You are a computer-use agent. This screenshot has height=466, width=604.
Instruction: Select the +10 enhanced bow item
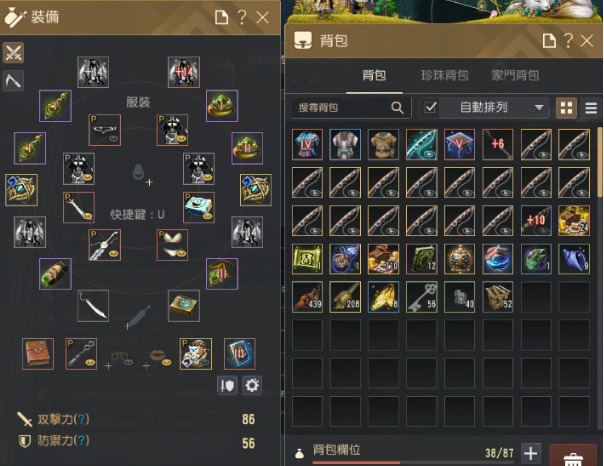tap(536, 220)
